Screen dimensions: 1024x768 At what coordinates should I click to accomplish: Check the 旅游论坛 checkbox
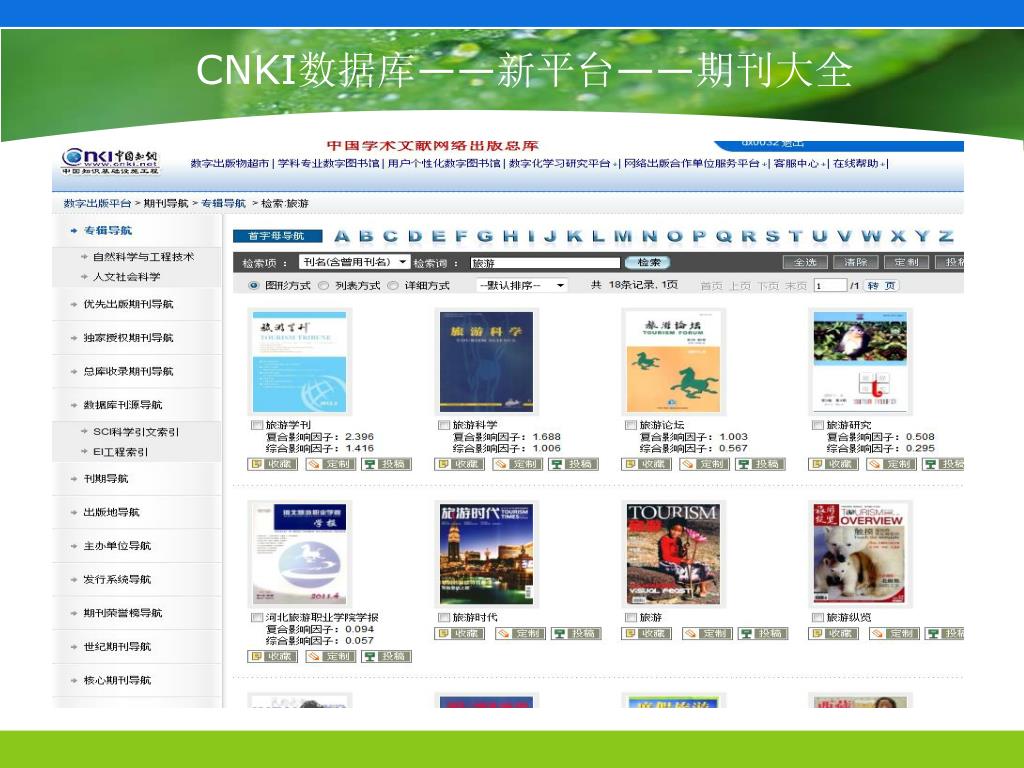[631, 425]
